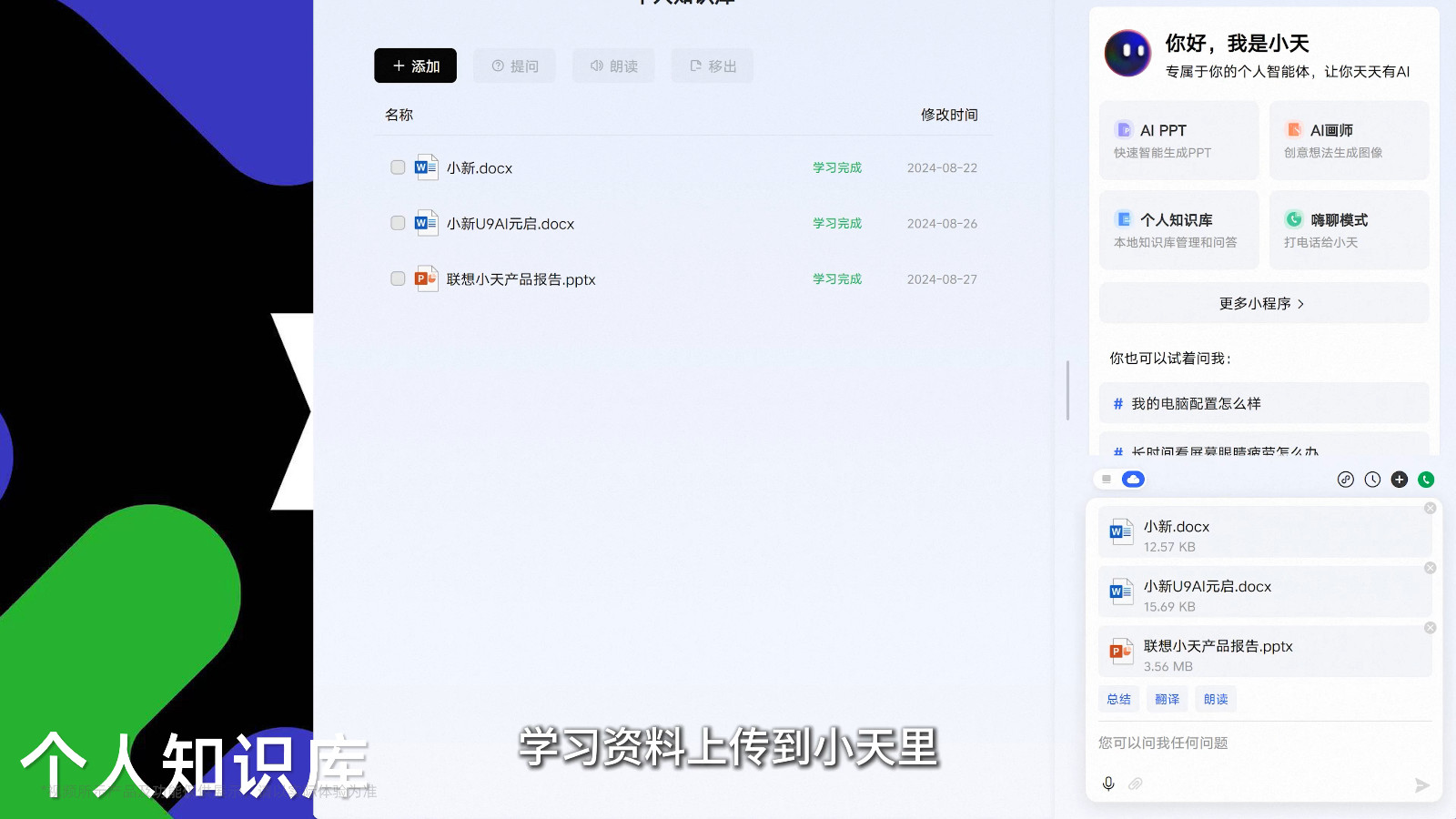Click Word icon of 小新.docx in list
The image size is (1456, 819).
point(426,167)
